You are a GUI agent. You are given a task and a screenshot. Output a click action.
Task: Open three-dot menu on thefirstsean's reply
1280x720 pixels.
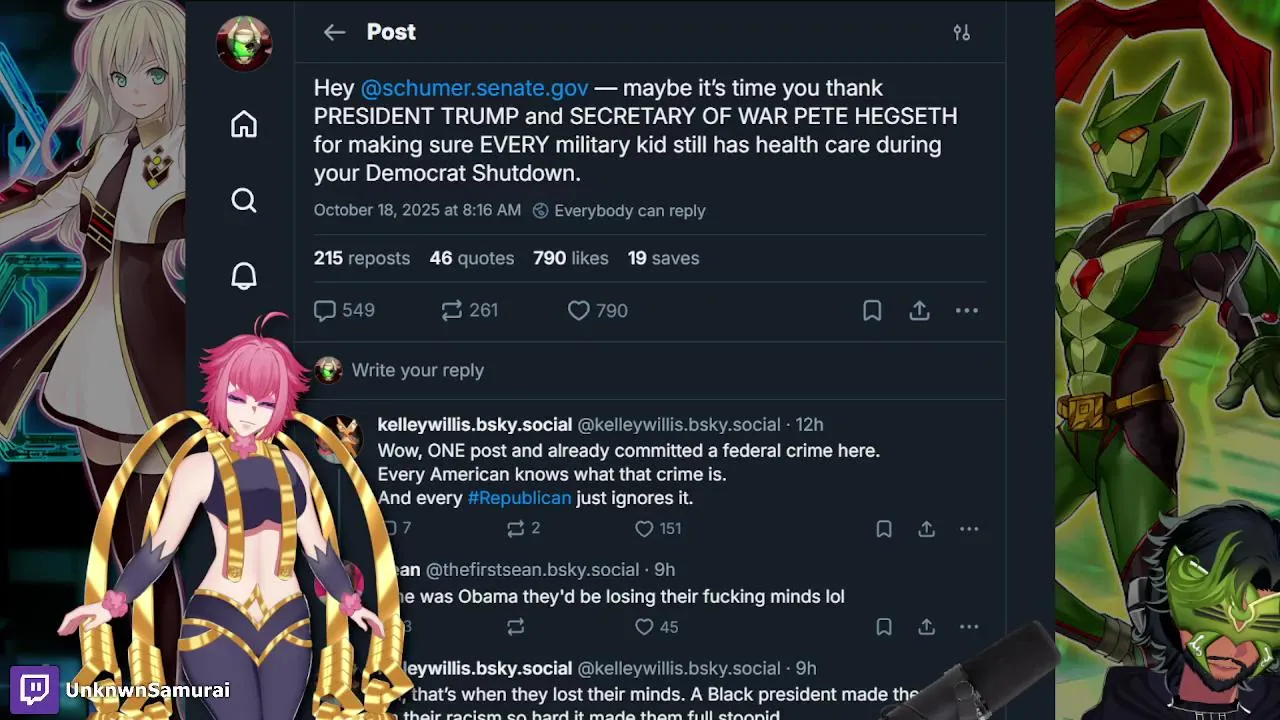coord(968,627)
